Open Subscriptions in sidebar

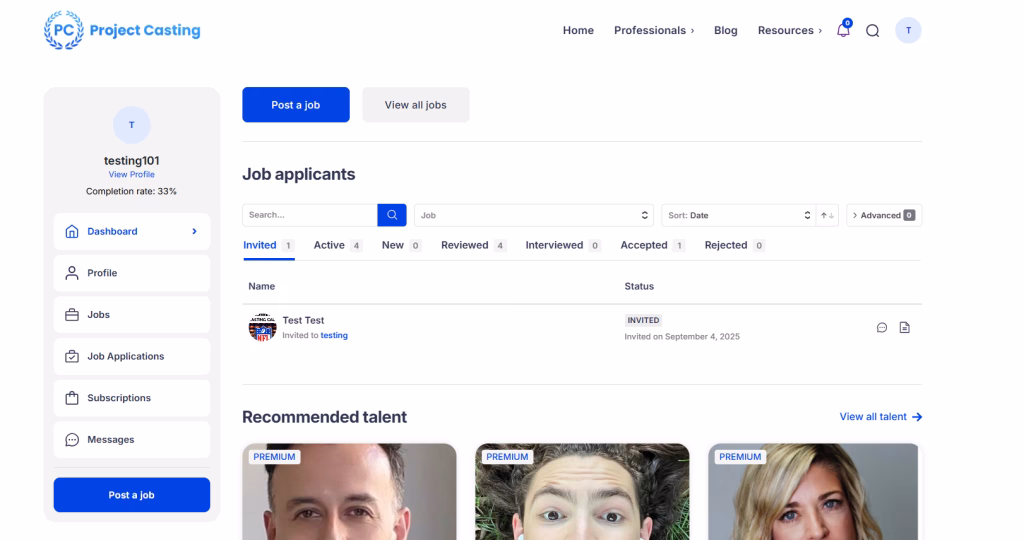point(132,398)
